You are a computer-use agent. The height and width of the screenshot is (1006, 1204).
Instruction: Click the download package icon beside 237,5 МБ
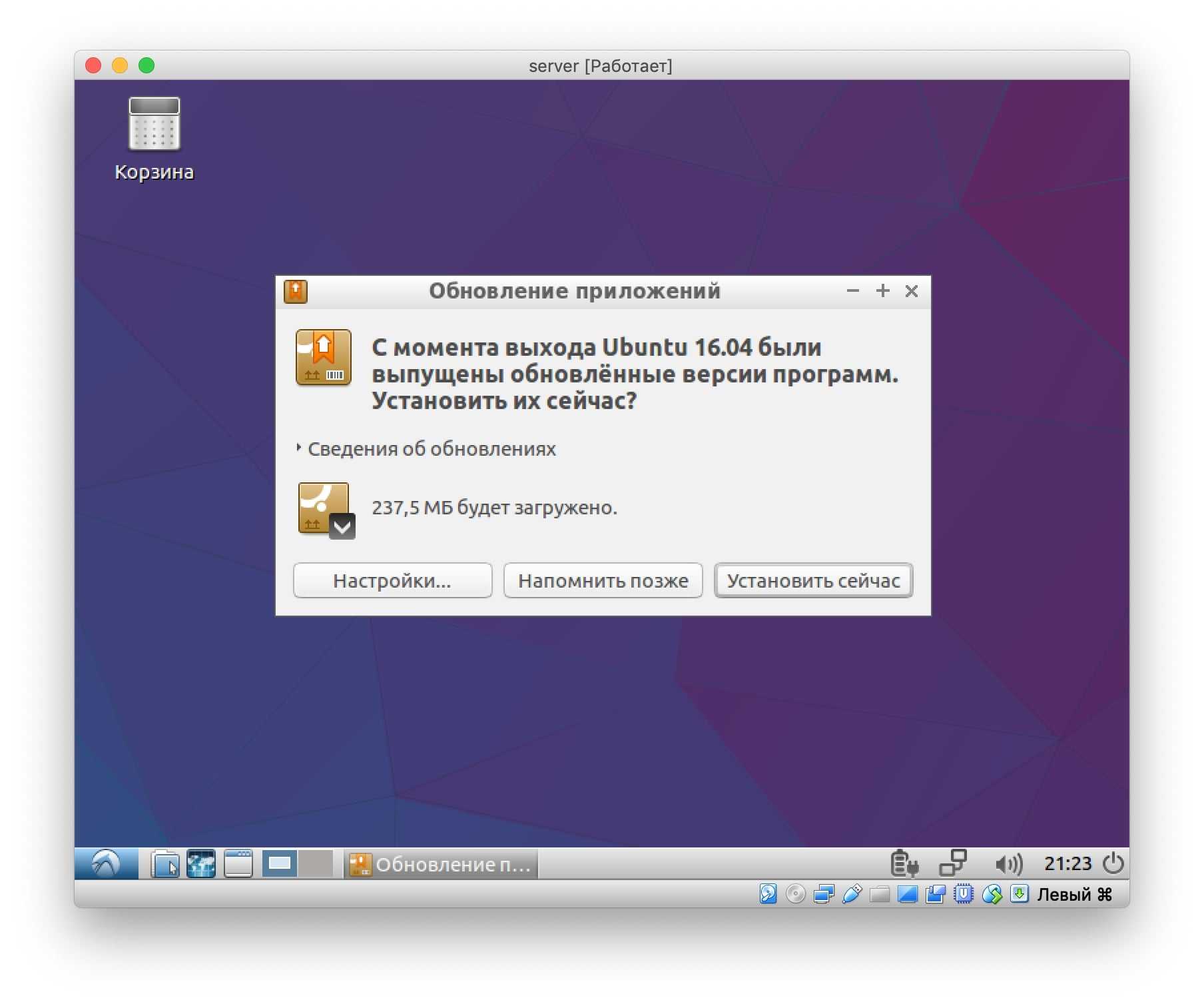(x=326, y=510)
